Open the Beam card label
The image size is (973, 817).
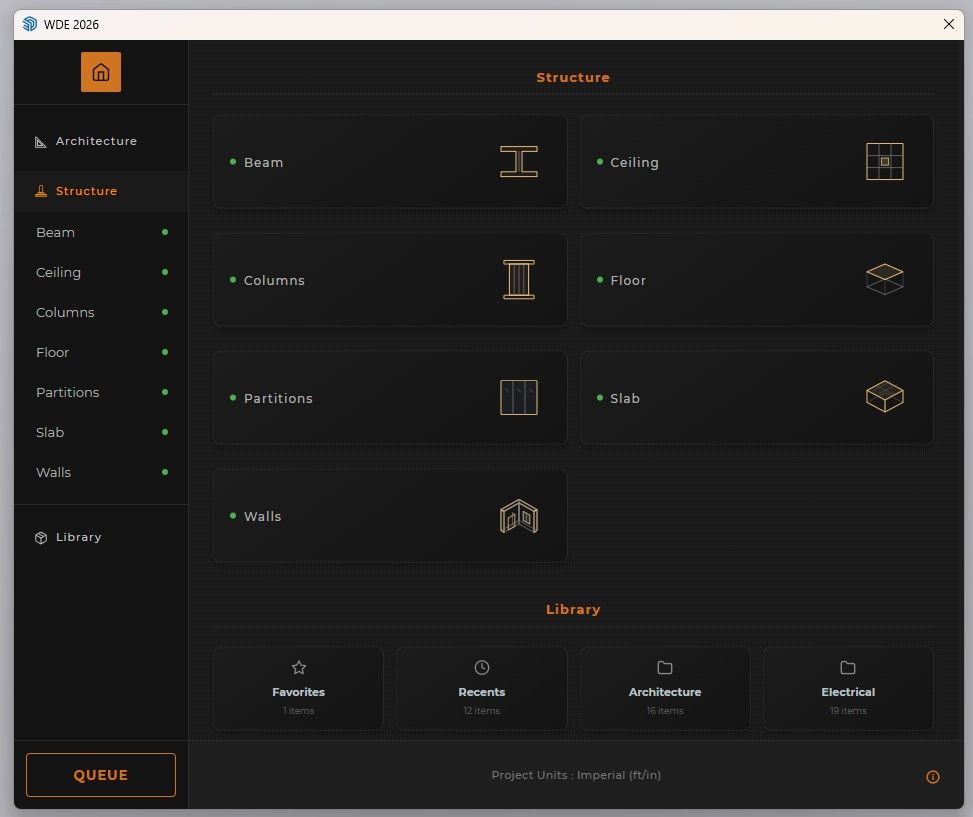[263, 162]
